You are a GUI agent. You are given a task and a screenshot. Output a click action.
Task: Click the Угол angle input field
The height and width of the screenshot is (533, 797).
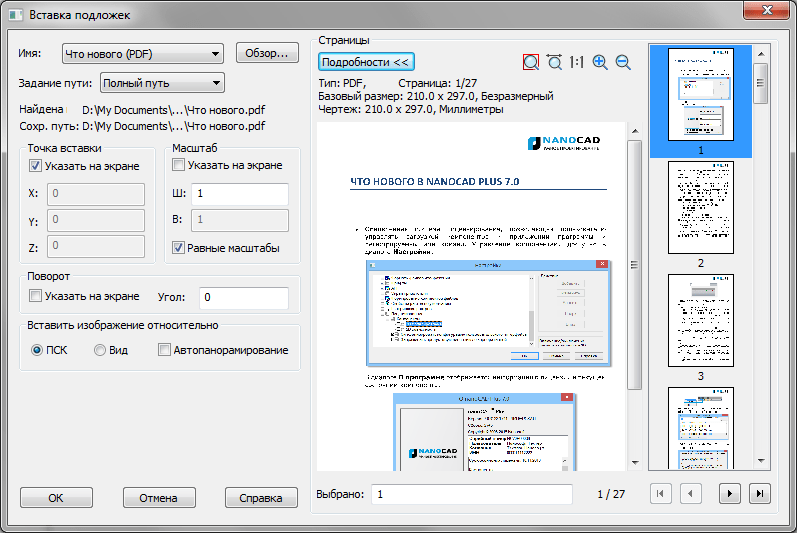(243, 298)
